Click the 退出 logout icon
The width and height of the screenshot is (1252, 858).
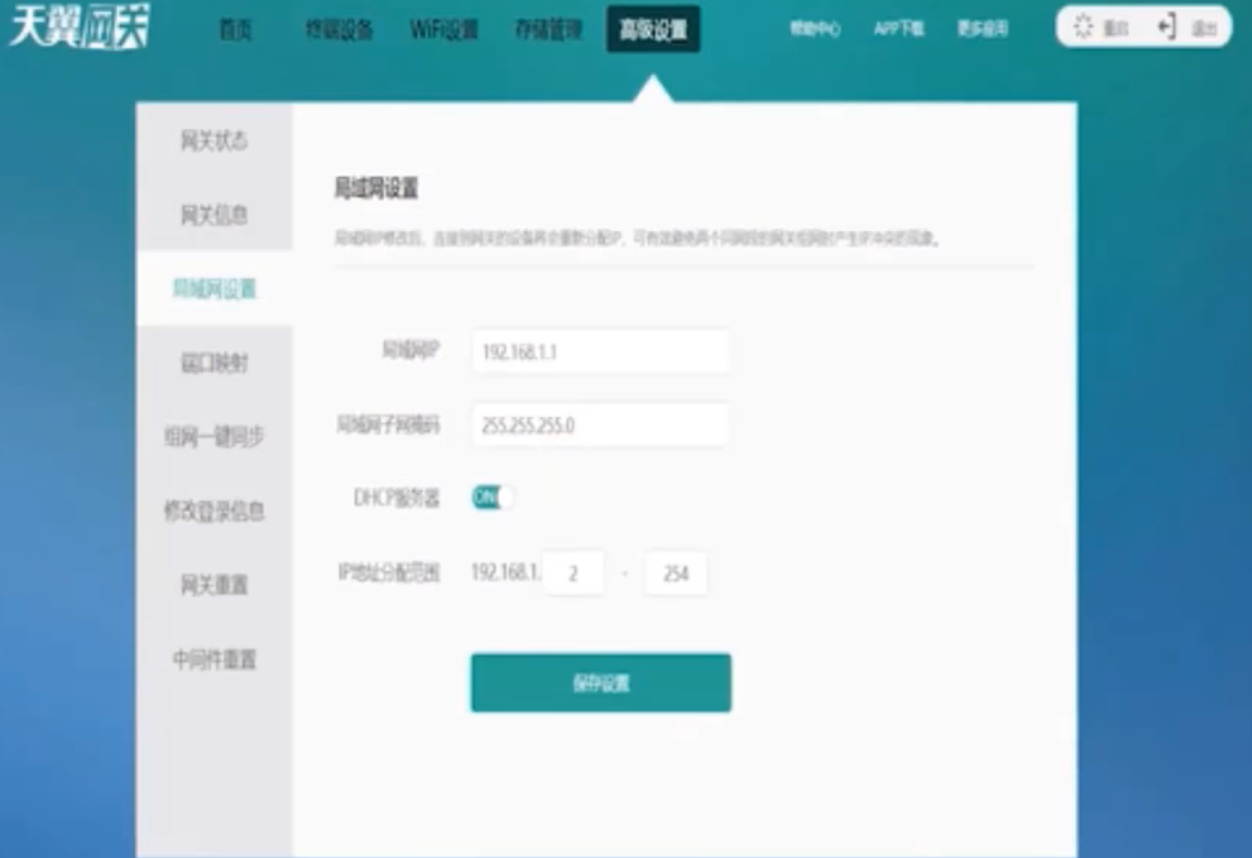point(1167,28)
